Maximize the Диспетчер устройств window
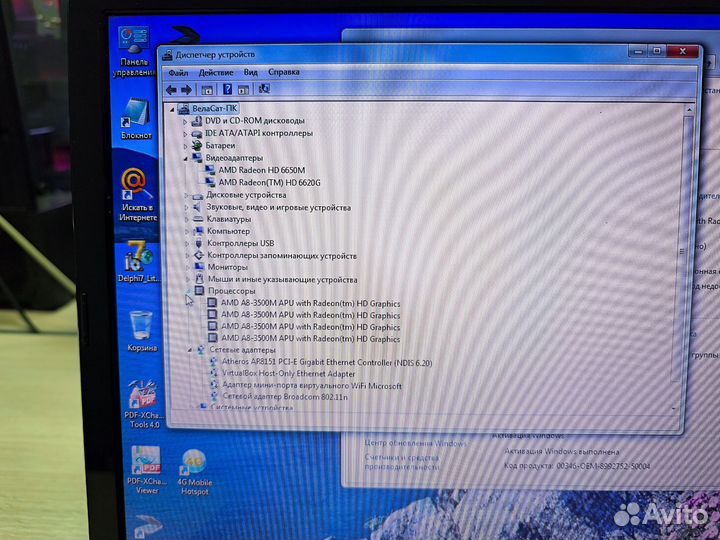 click(x=657, y=51)
